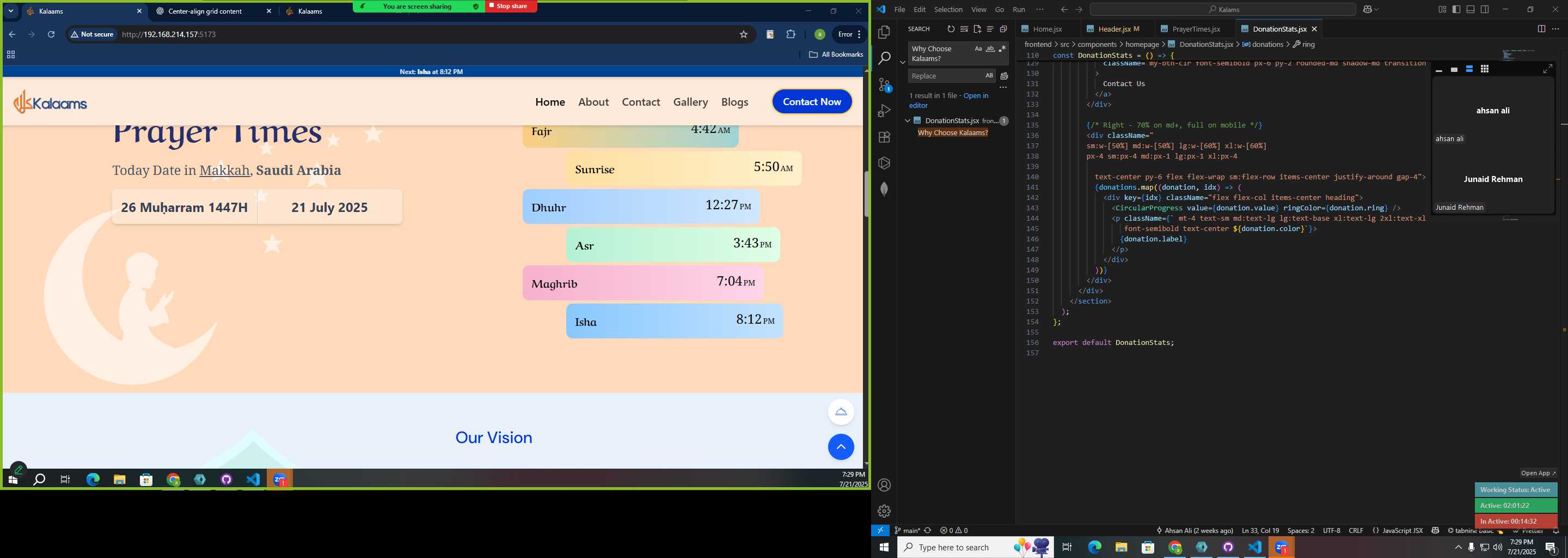Toggle Primary Side Bar in VS Code title bar
Screen dimensions: 1568x558
click(x=1456, y=9)
